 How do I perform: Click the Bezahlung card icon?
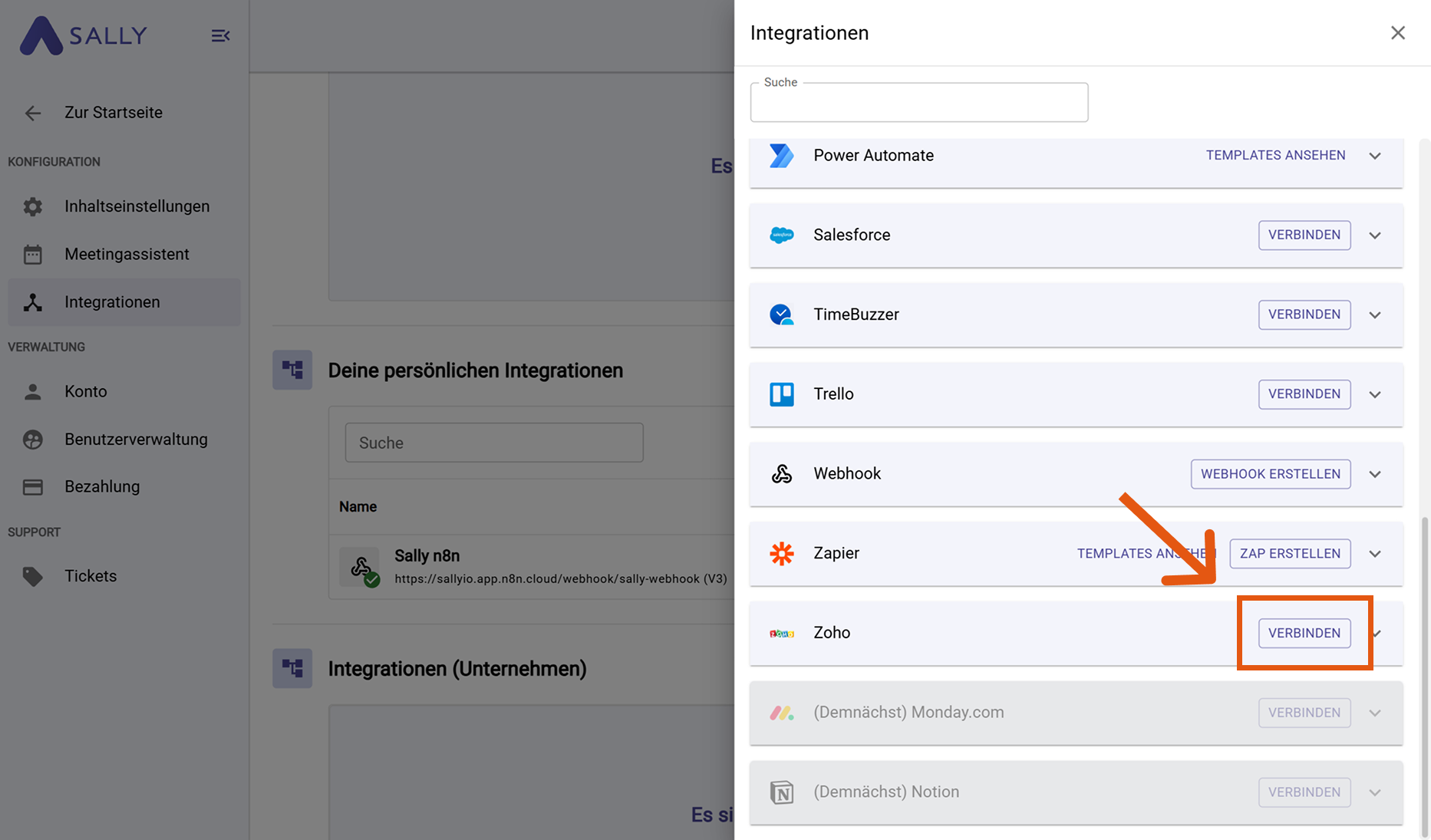click(32, 487)
